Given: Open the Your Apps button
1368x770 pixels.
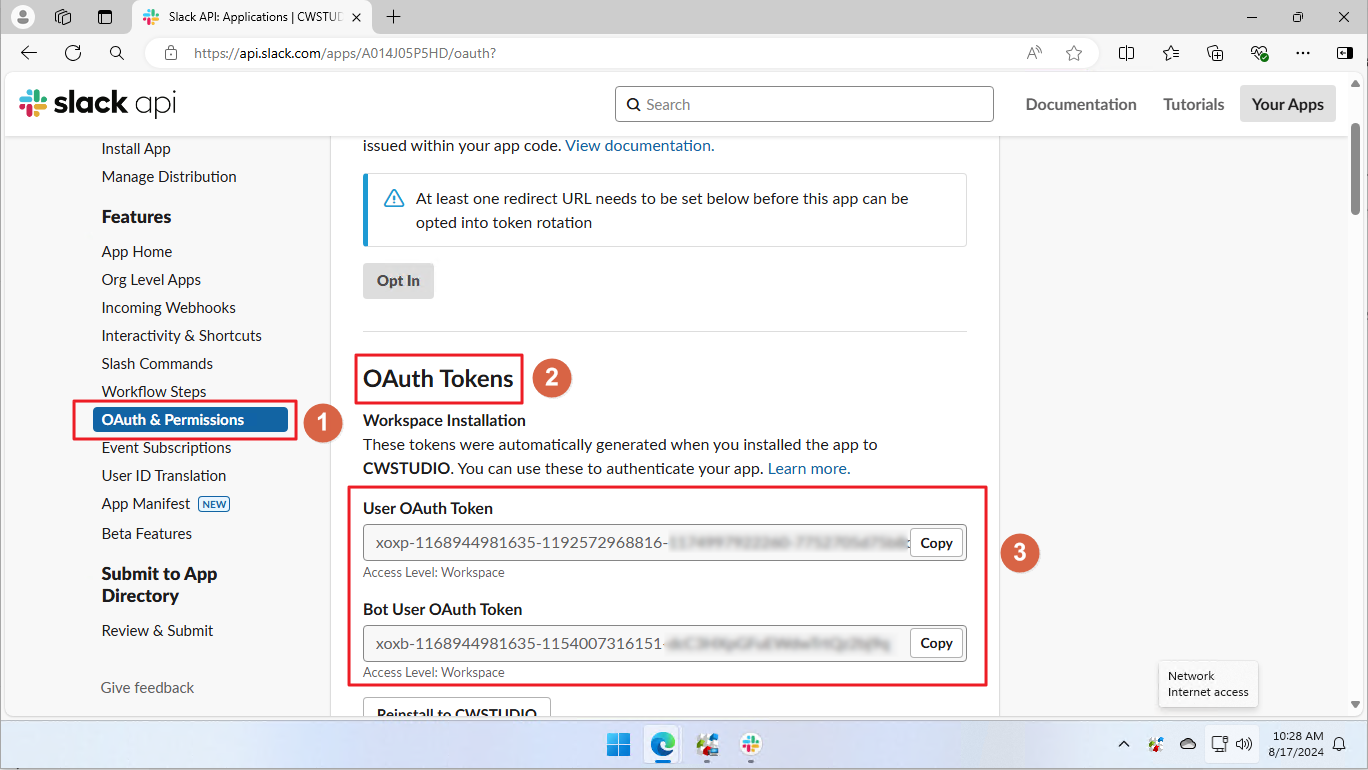Looking at the screenshot, I should [x=1287, y=104].
